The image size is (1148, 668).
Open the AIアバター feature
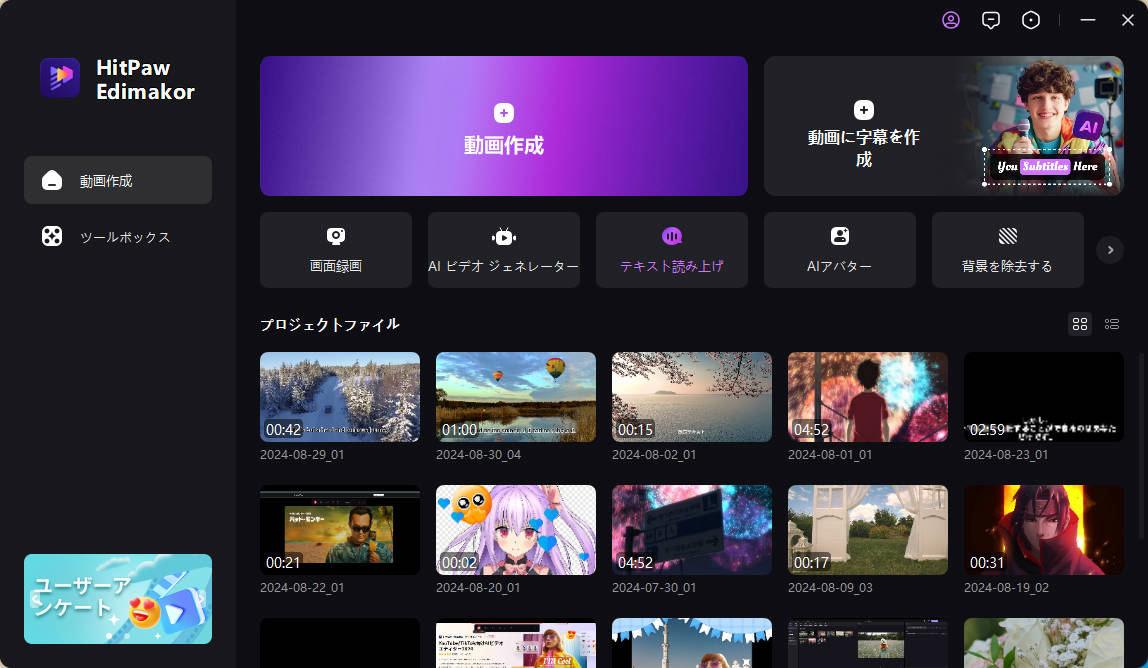click(x=839, y=249)
